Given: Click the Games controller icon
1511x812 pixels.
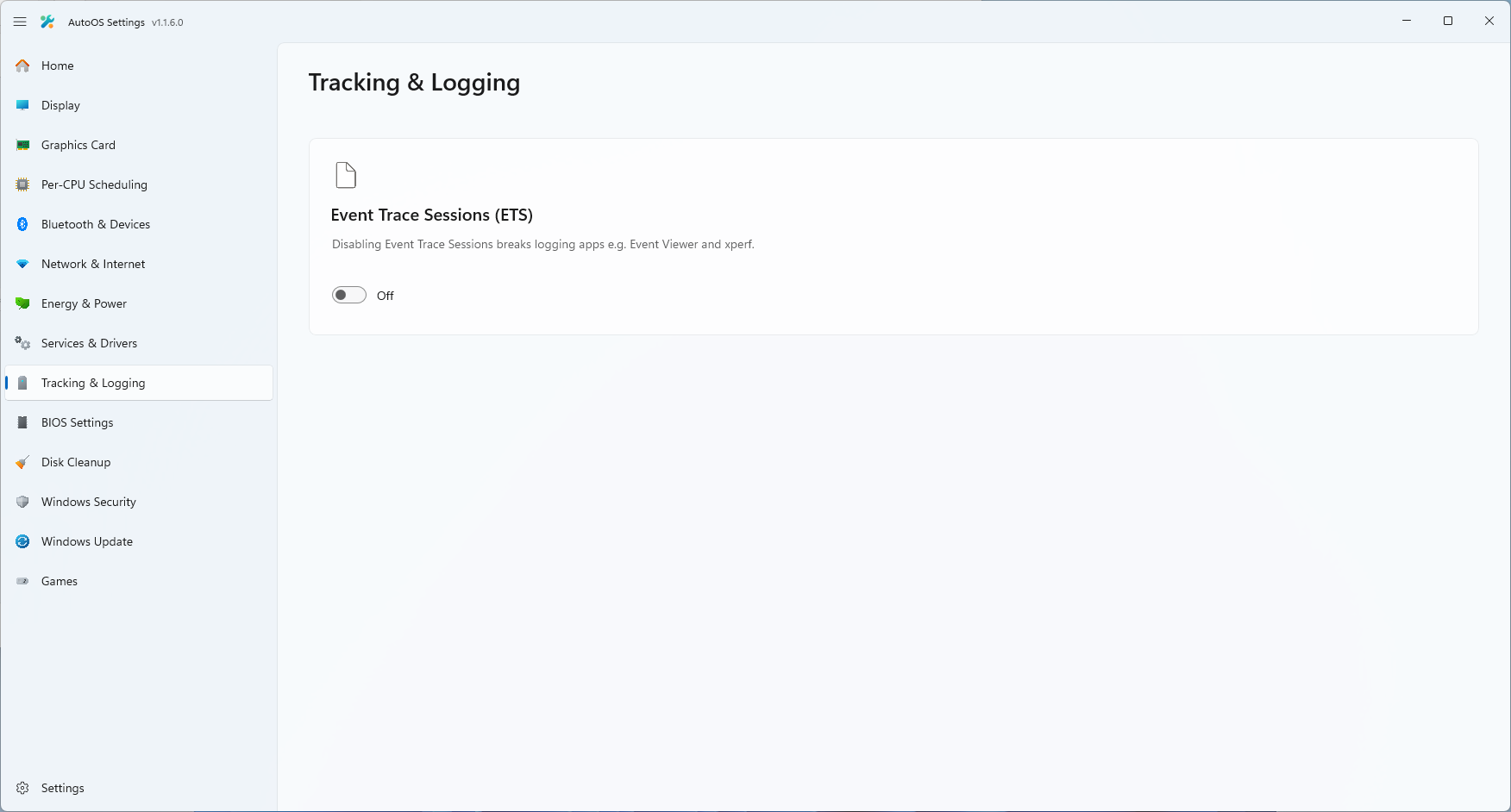Looking at the screenshot, I should [23, 581].
